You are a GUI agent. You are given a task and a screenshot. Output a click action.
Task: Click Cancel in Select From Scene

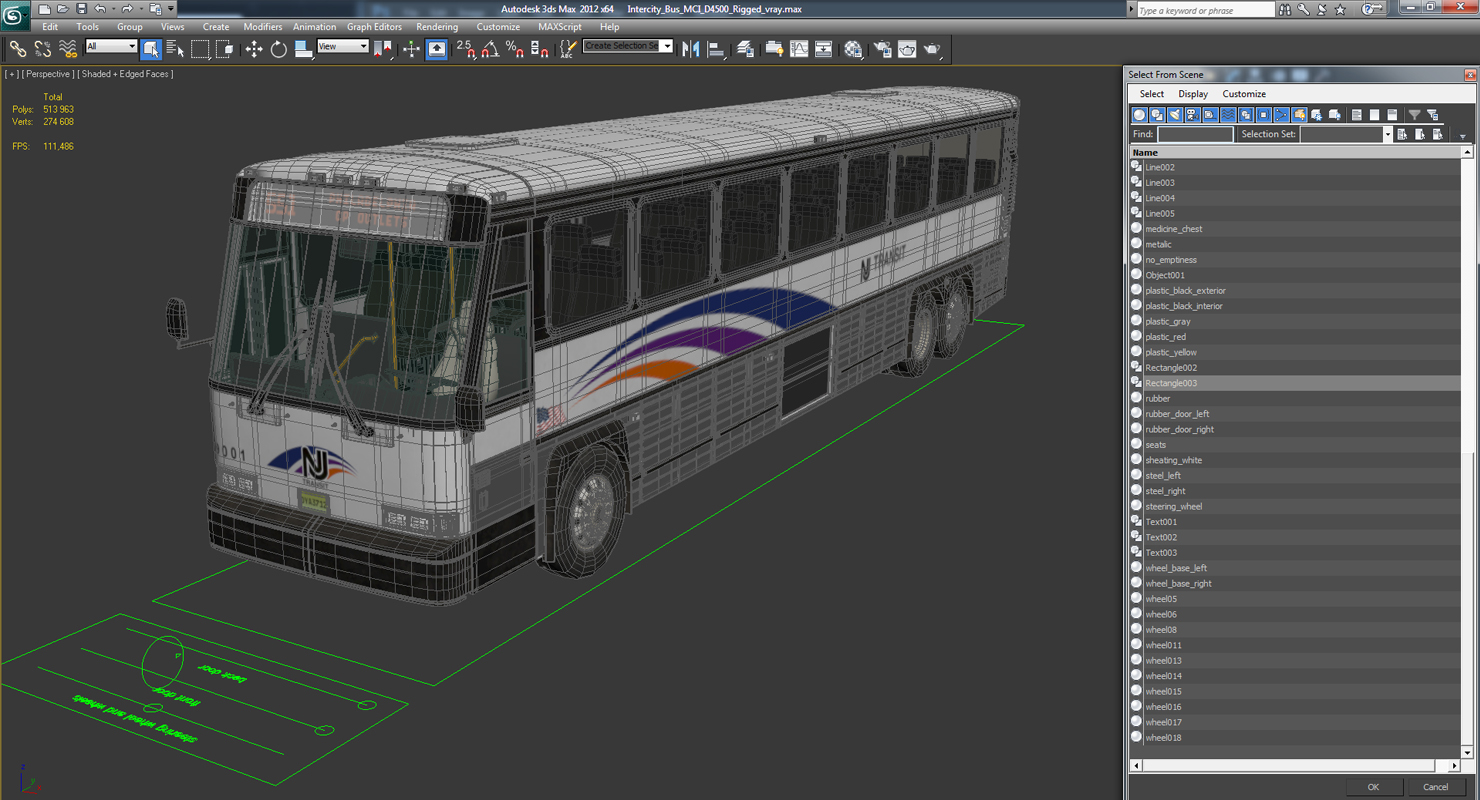[1435, 787]
